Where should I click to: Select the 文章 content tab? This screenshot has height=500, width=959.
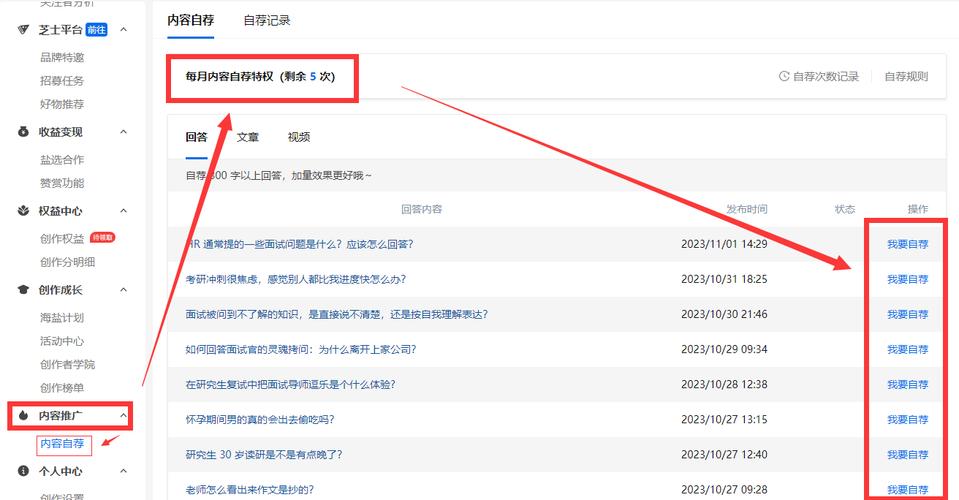pos(248,137)
